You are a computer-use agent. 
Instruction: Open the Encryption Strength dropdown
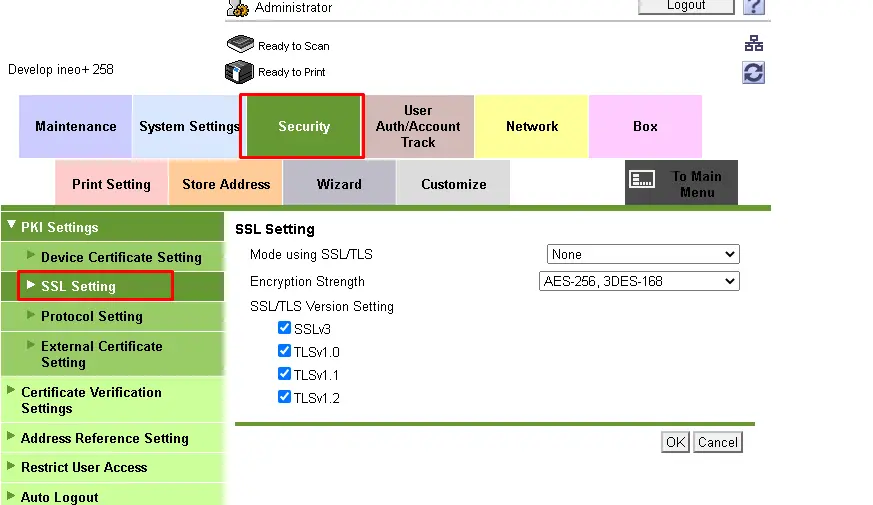639,282
